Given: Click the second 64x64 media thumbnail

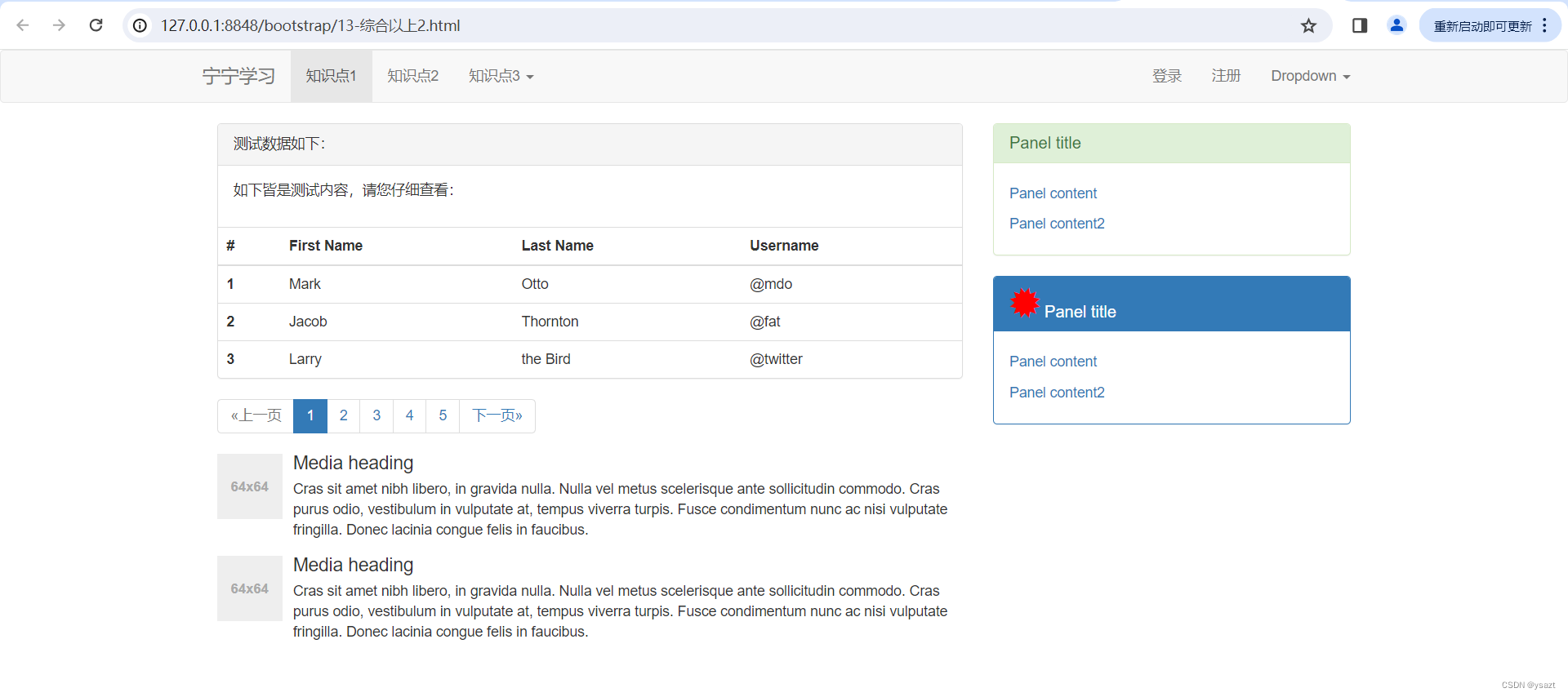Looking at the screenshot, I should pos(250,588).
